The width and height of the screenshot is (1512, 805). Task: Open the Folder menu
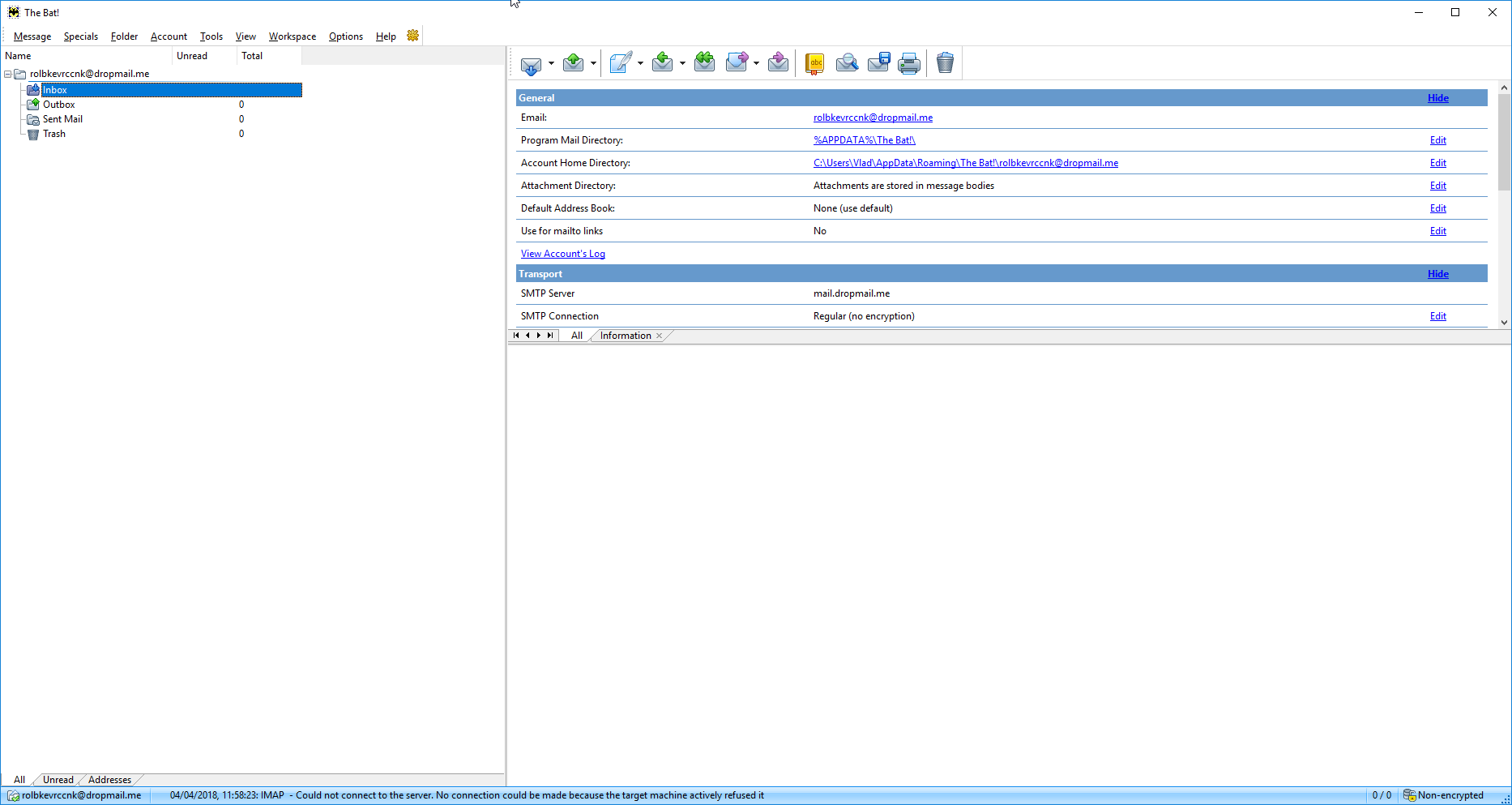pyautogui.click(x=124, y=36)
